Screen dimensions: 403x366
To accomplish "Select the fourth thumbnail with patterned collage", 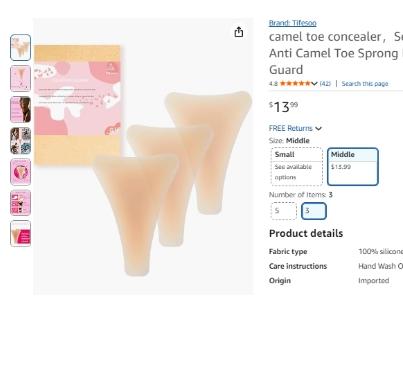I will pyautogui.click(x=21, y=140).
